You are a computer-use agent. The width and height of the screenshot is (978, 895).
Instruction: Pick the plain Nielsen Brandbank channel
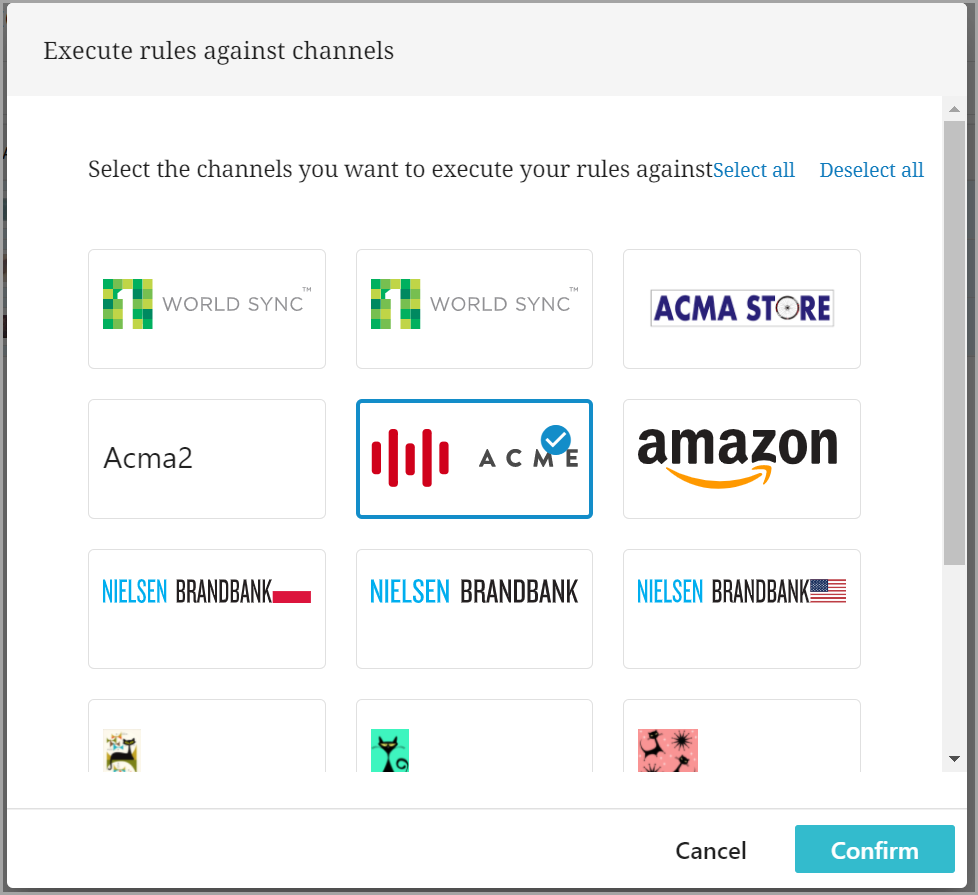click(x=474, y=608)
